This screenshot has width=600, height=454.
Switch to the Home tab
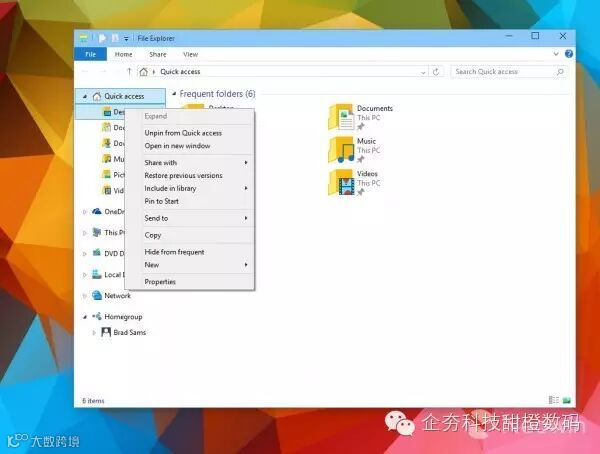pos(123,54)
